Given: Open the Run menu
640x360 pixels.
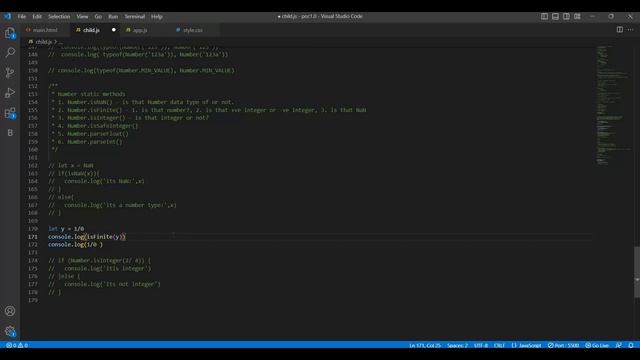Looking at the screenshot, I should (x=113, y=17).
